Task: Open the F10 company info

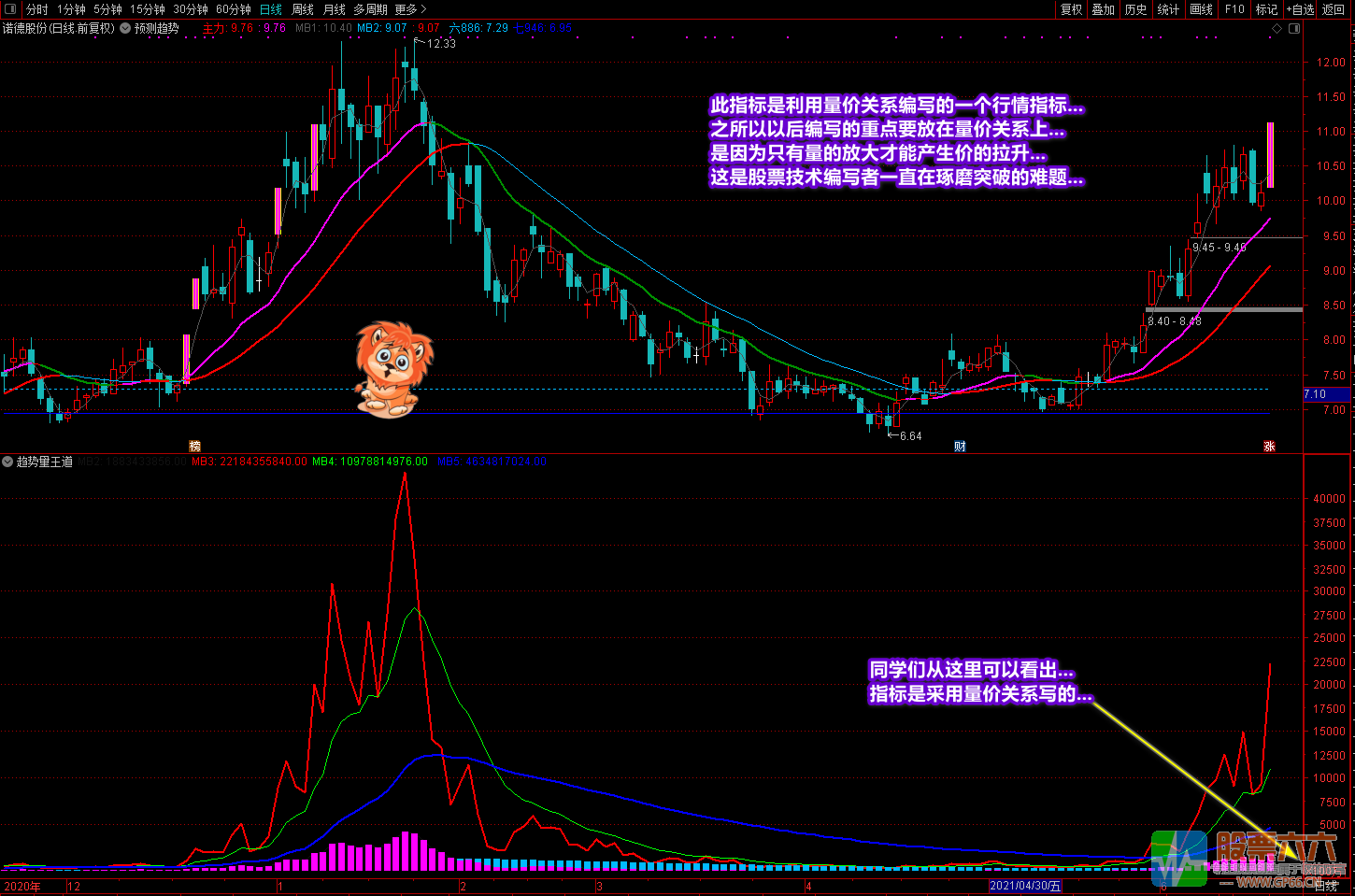Action: point(1235,9)
